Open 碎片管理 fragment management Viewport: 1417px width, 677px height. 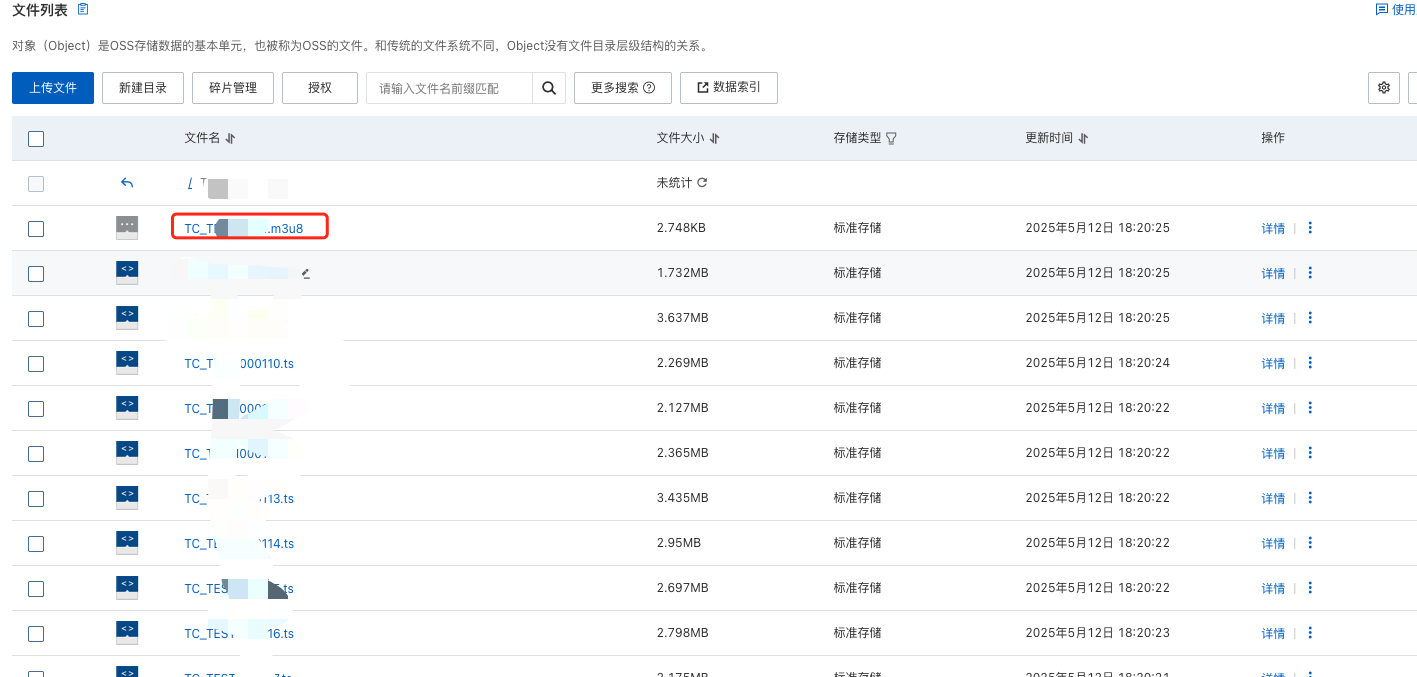coord(233,88)
